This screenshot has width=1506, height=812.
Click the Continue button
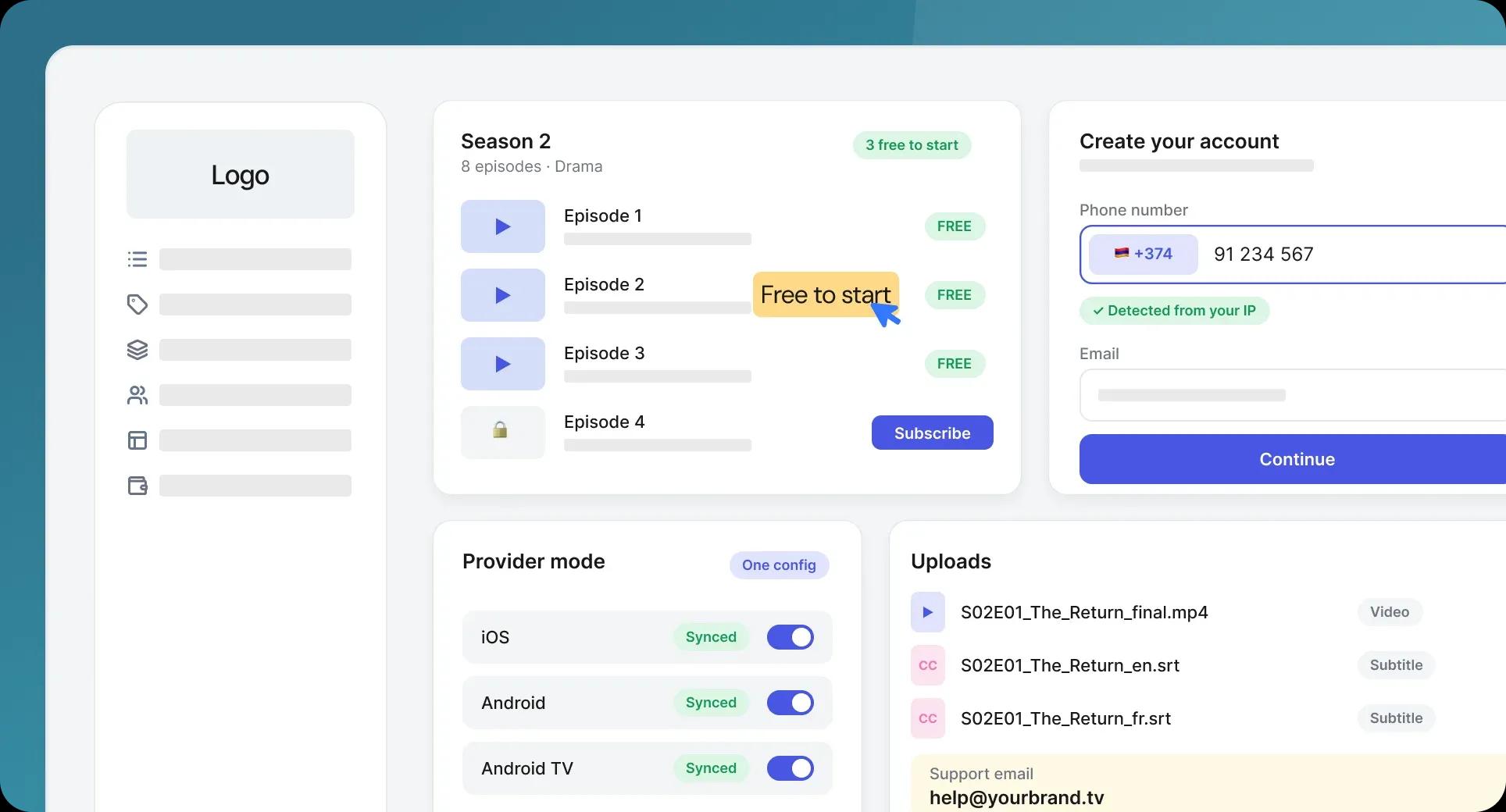point(1293,459)
